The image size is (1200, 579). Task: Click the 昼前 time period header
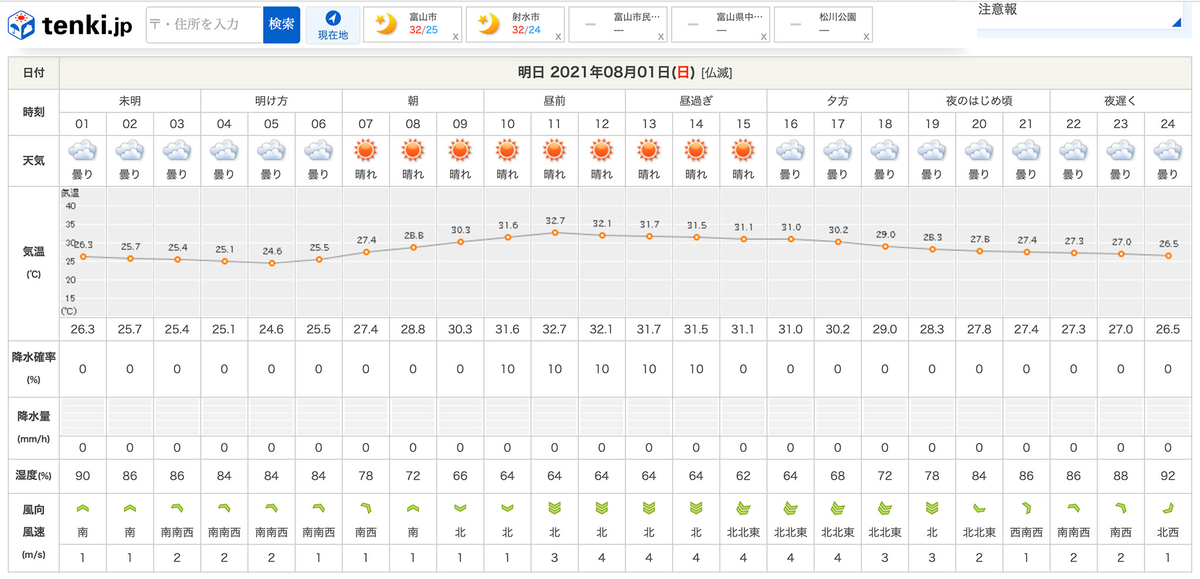click(554, 101)
